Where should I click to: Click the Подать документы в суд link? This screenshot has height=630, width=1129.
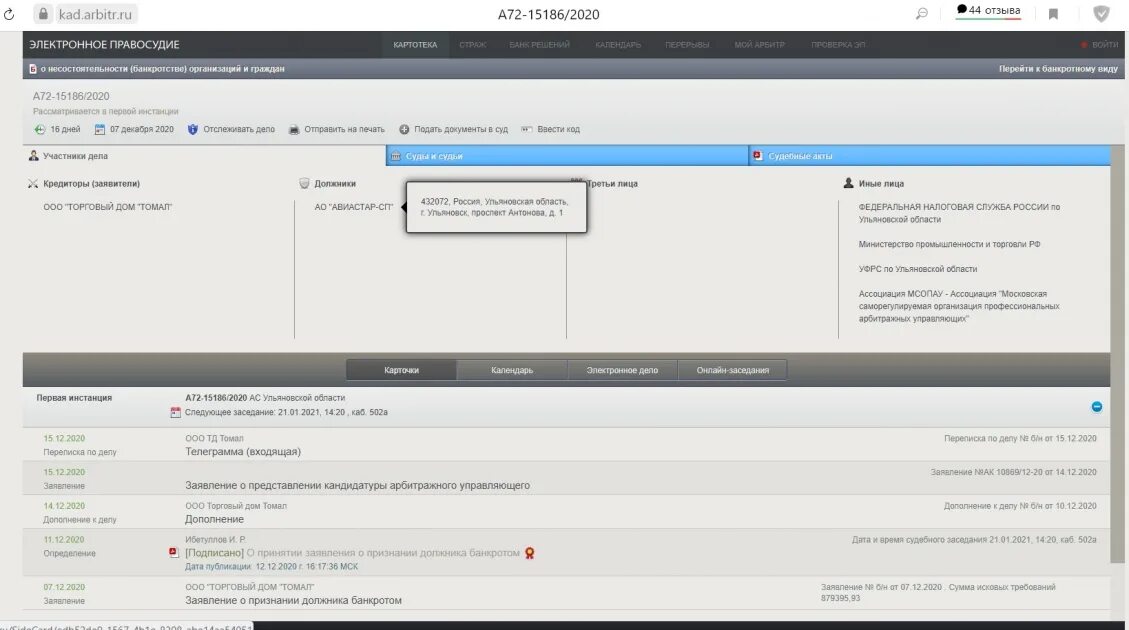tap(461, 130)
